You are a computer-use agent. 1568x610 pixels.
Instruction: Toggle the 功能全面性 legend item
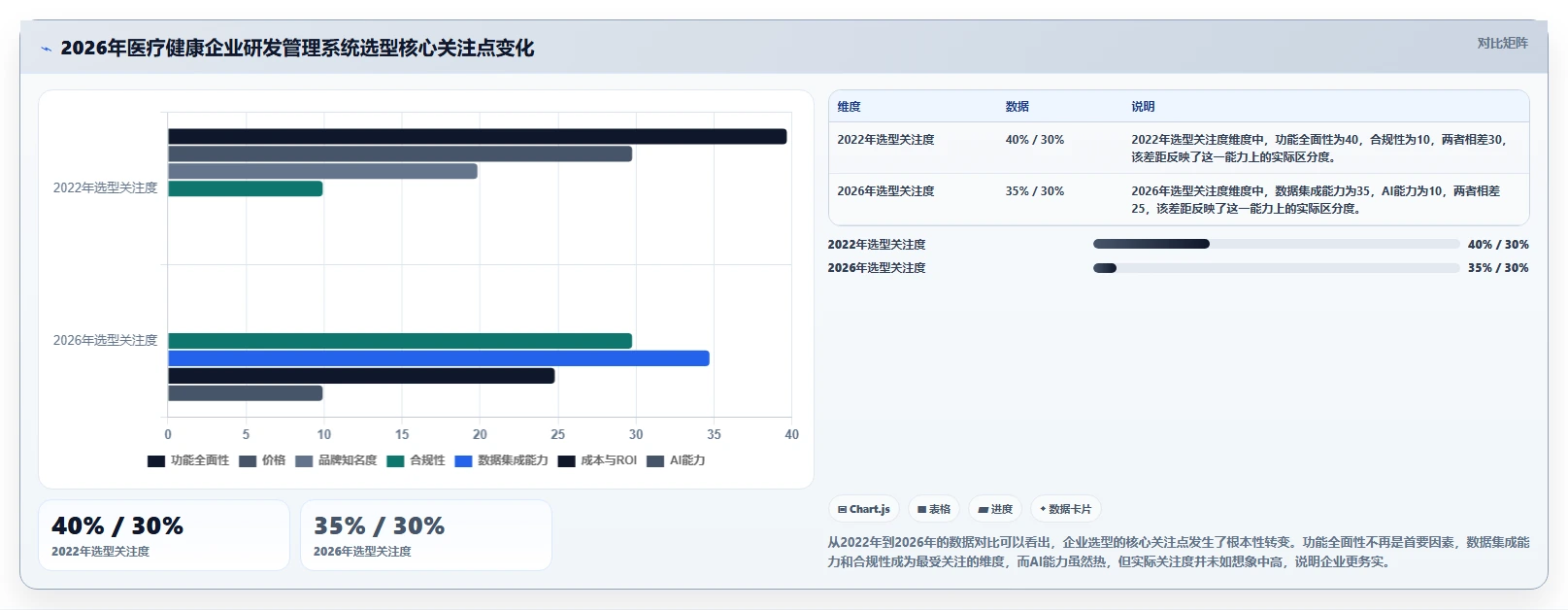pyautogui.click(x=188, y=460)
